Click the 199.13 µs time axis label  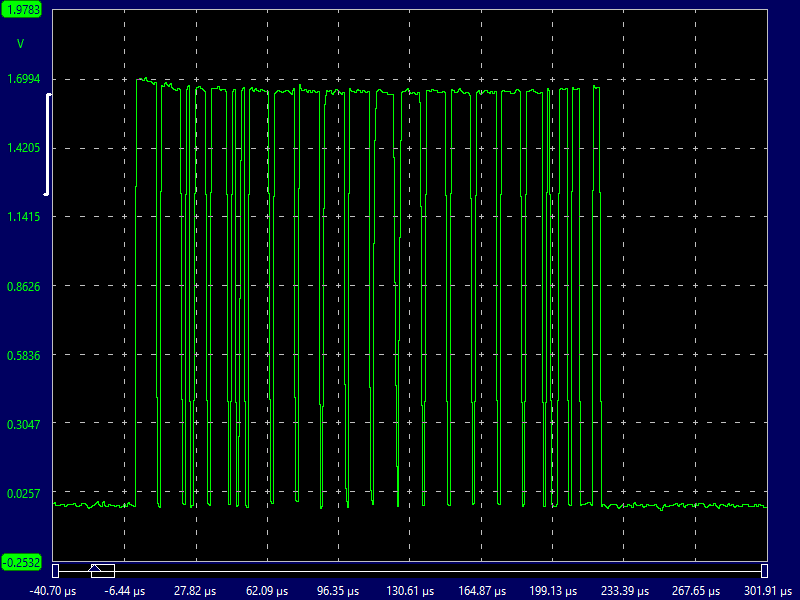tap(553, 591)
